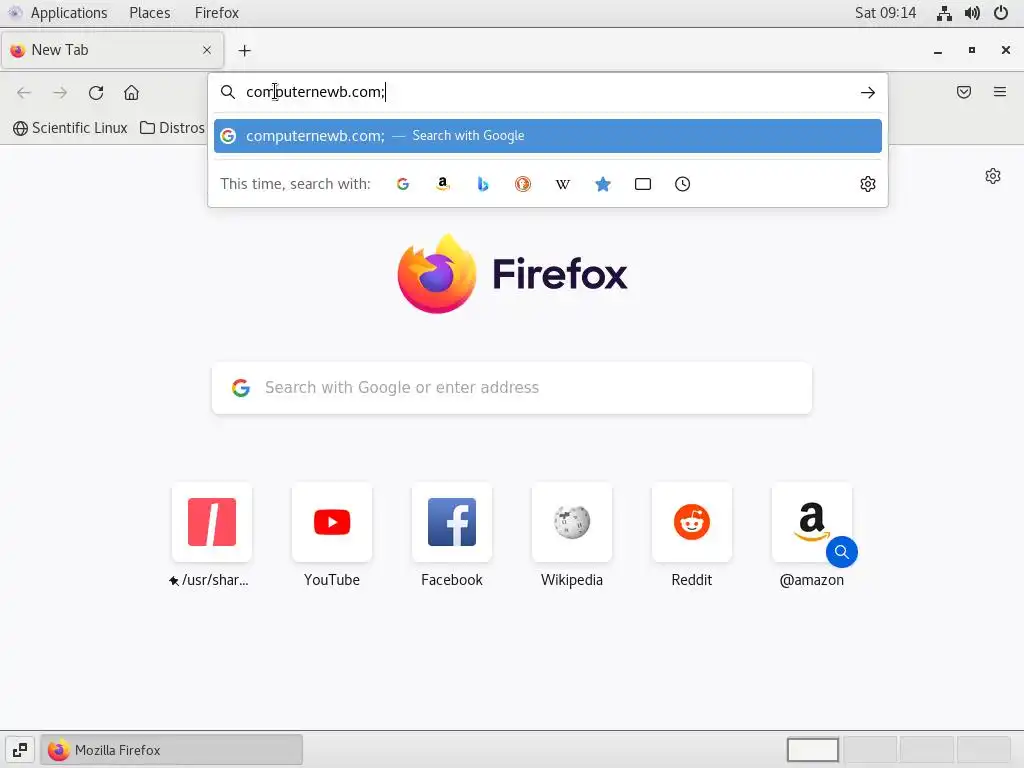This screenshot has width=1024, height=768.
Task: Click the 'Search with Google or enter address' box
Action: point(512,388)
